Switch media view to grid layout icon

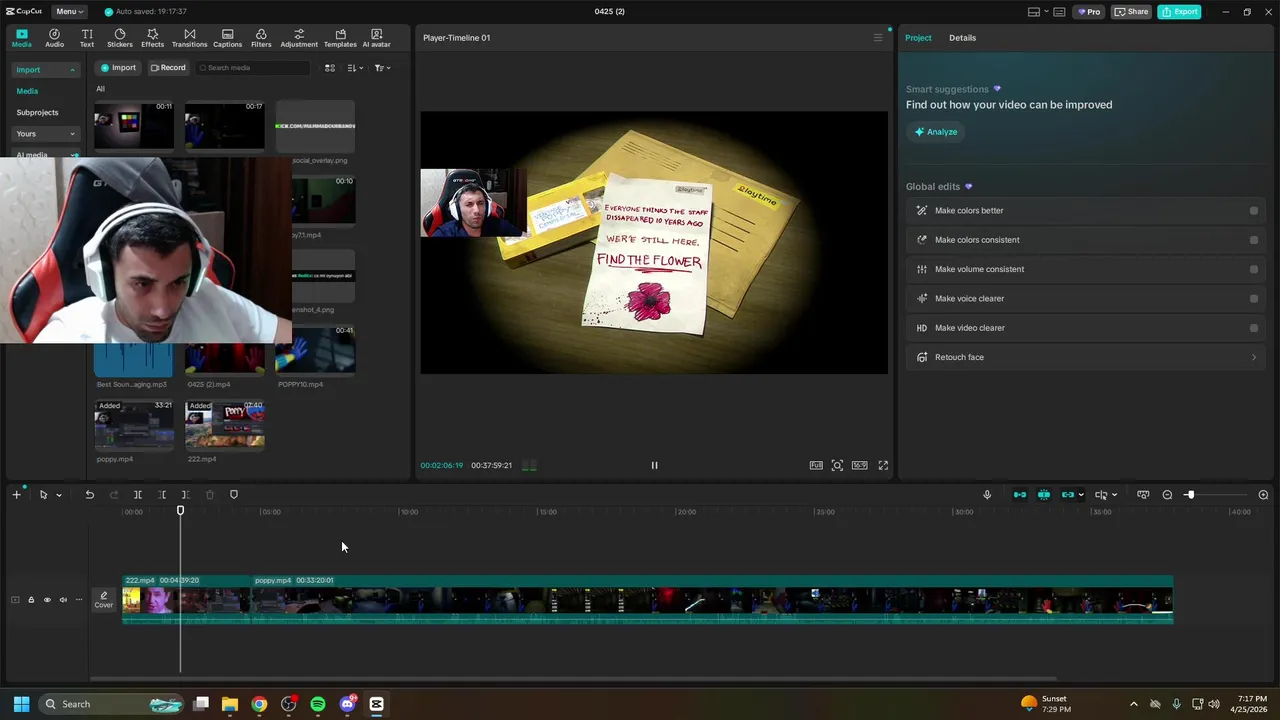pos(330,68)
